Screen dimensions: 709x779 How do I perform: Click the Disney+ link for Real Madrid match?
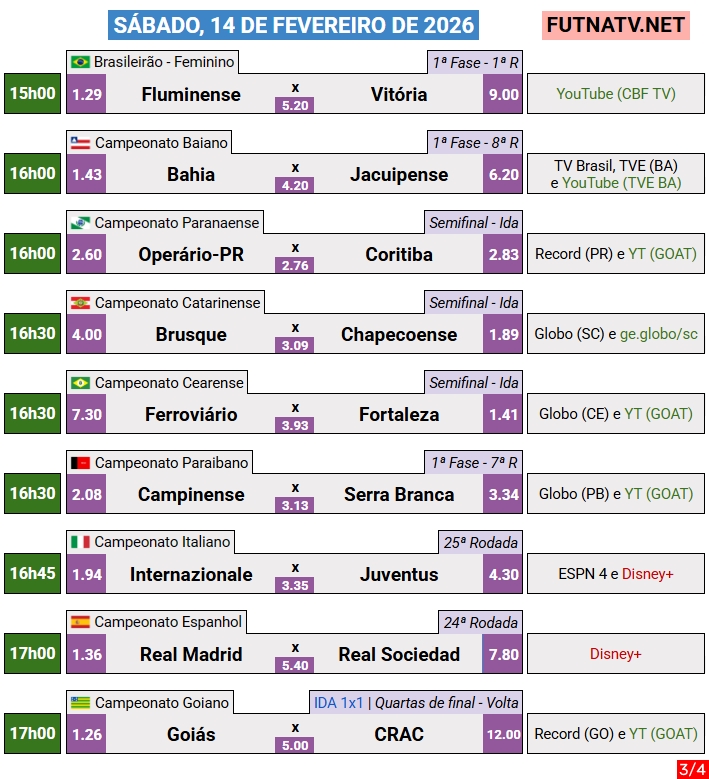[x=615, y=654]
